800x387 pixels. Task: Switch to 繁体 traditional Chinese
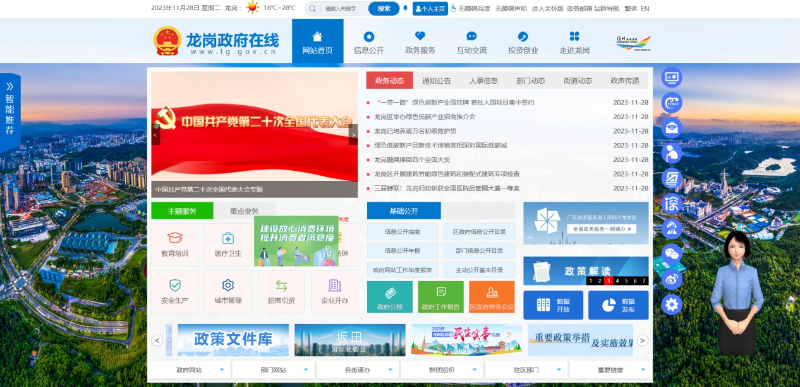click(631, 8)
